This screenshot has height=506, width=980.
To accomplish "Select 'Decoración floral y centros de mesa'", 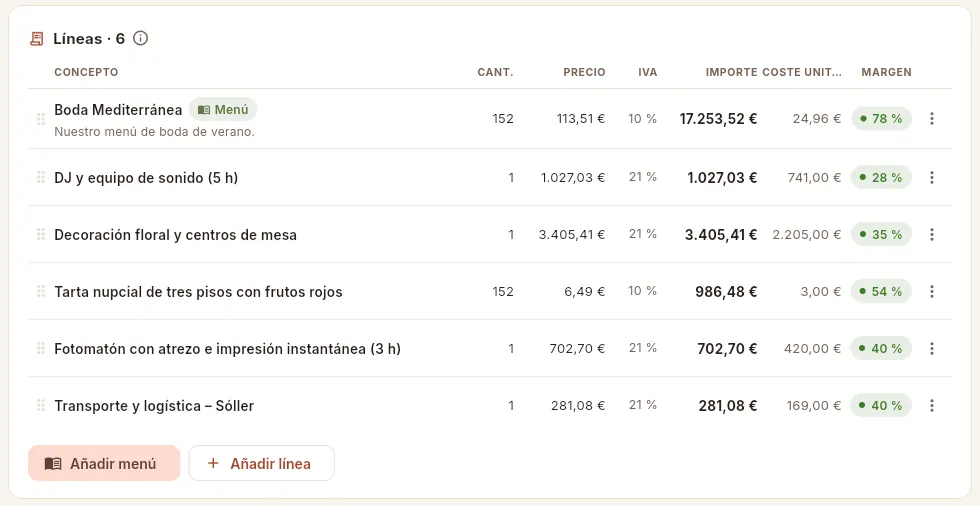I will 176,235.
